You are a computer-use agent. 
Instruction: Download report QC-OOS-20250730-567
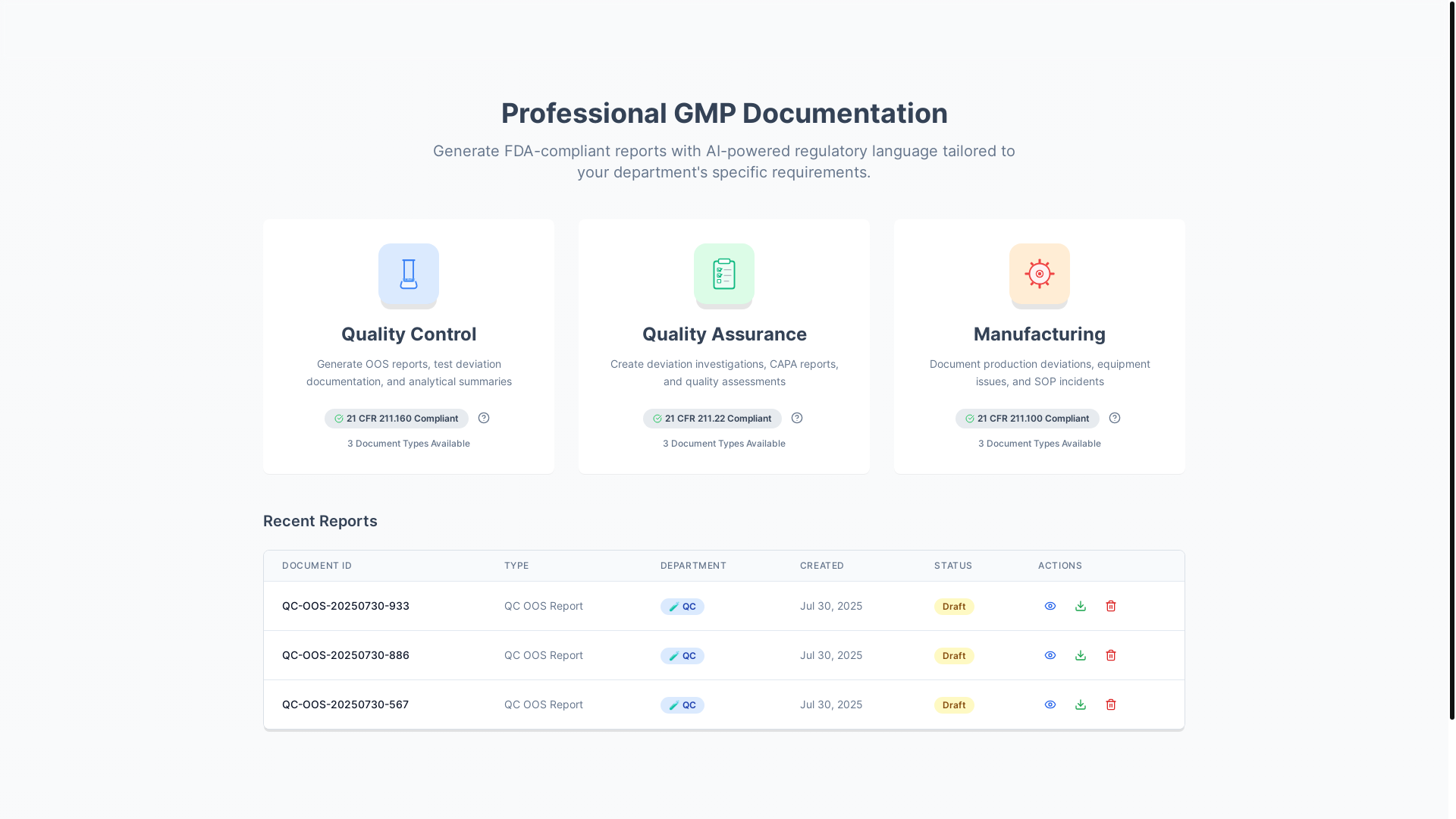coord(1081,704)
